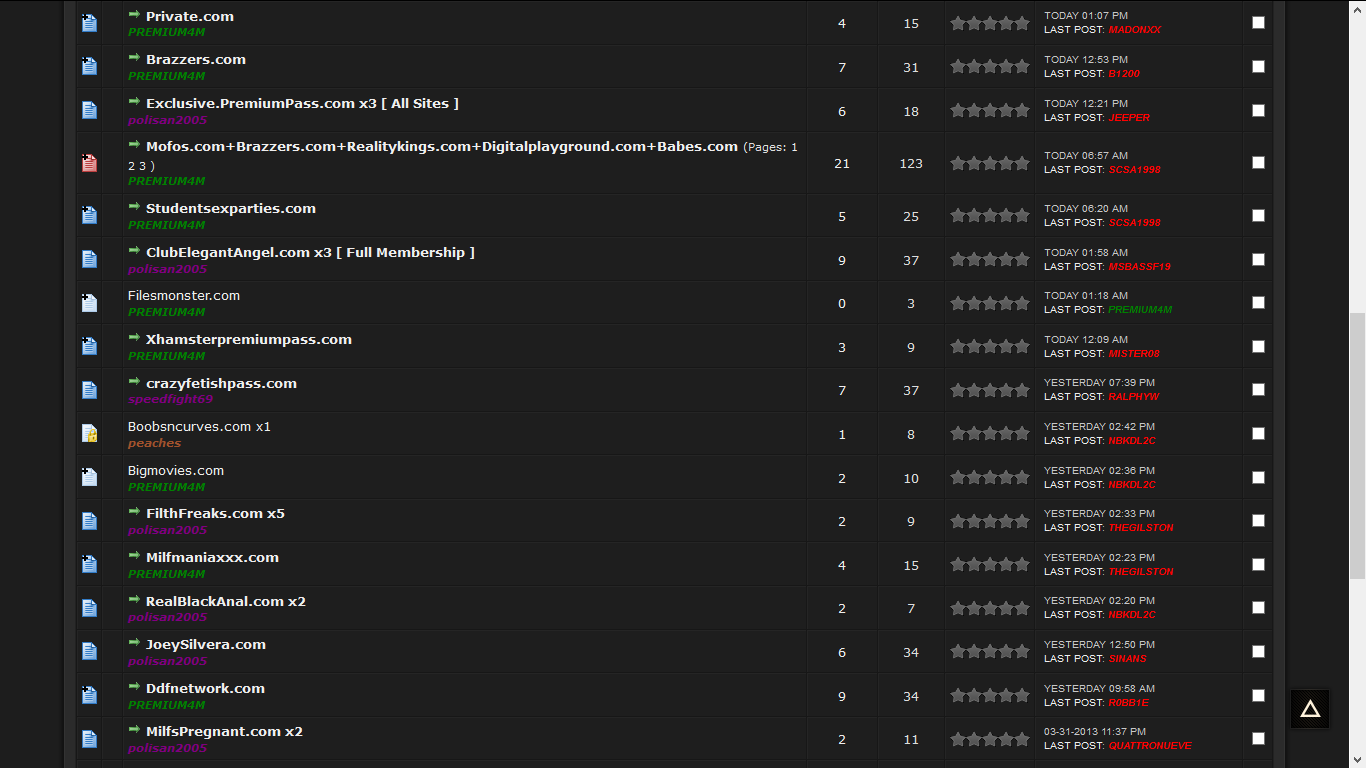Click the red hot-thread icon for Mofos.com thread
This screenshot has width=1366, height=768.
[x=89, y=163]
